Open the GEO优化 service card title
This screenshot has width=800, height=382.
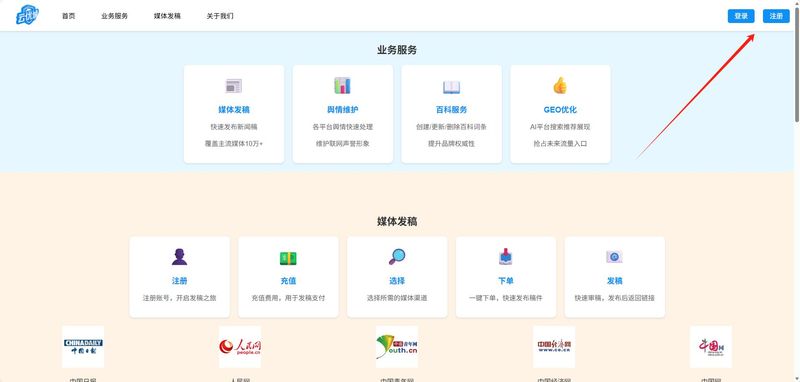click(x=560, y=110)
